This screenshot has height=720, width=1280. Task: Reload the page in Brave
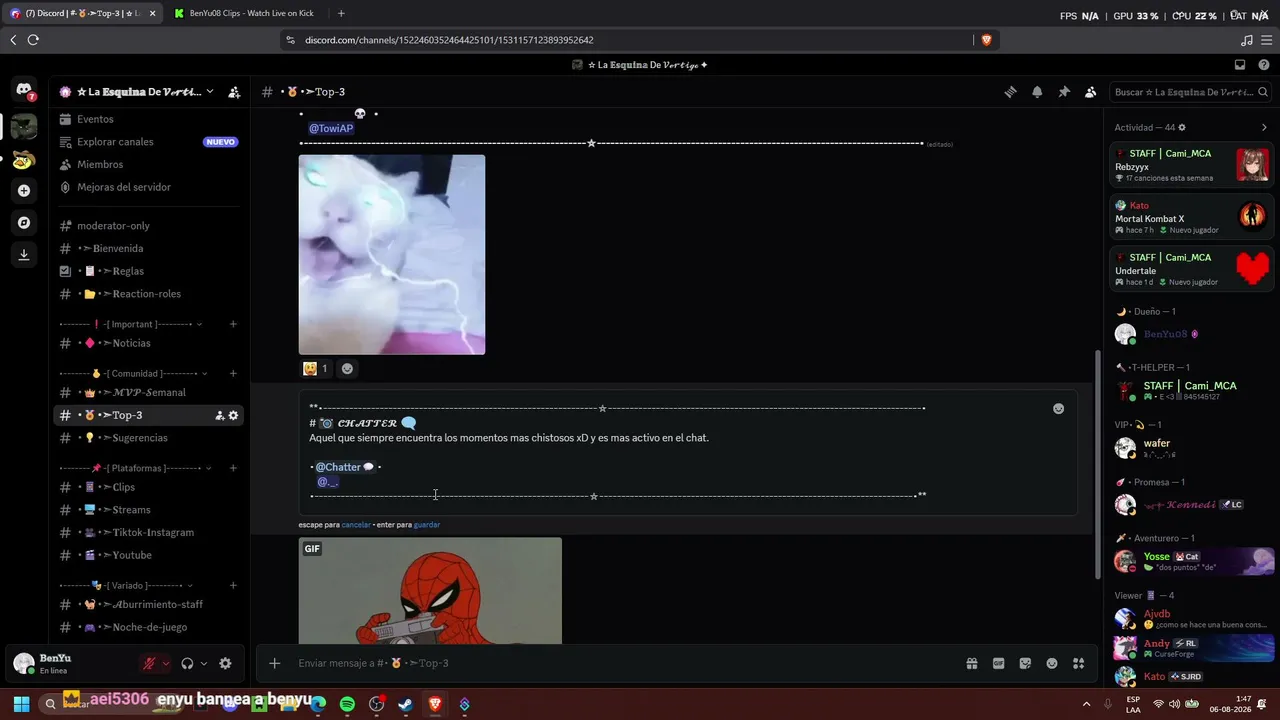[33, 40]
